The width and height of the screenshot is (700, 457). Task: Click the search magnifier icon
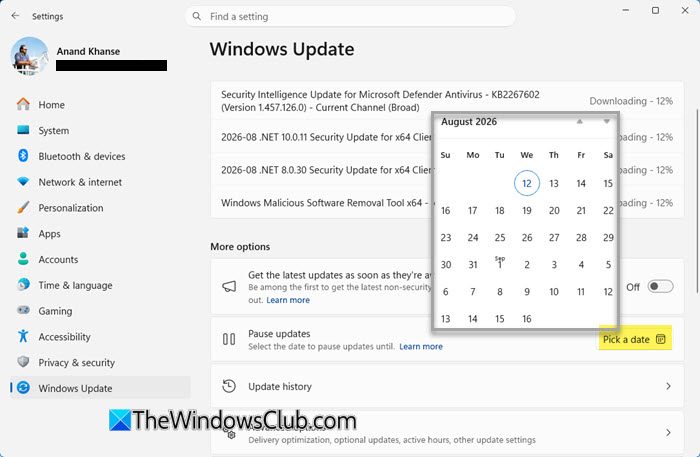196,17
